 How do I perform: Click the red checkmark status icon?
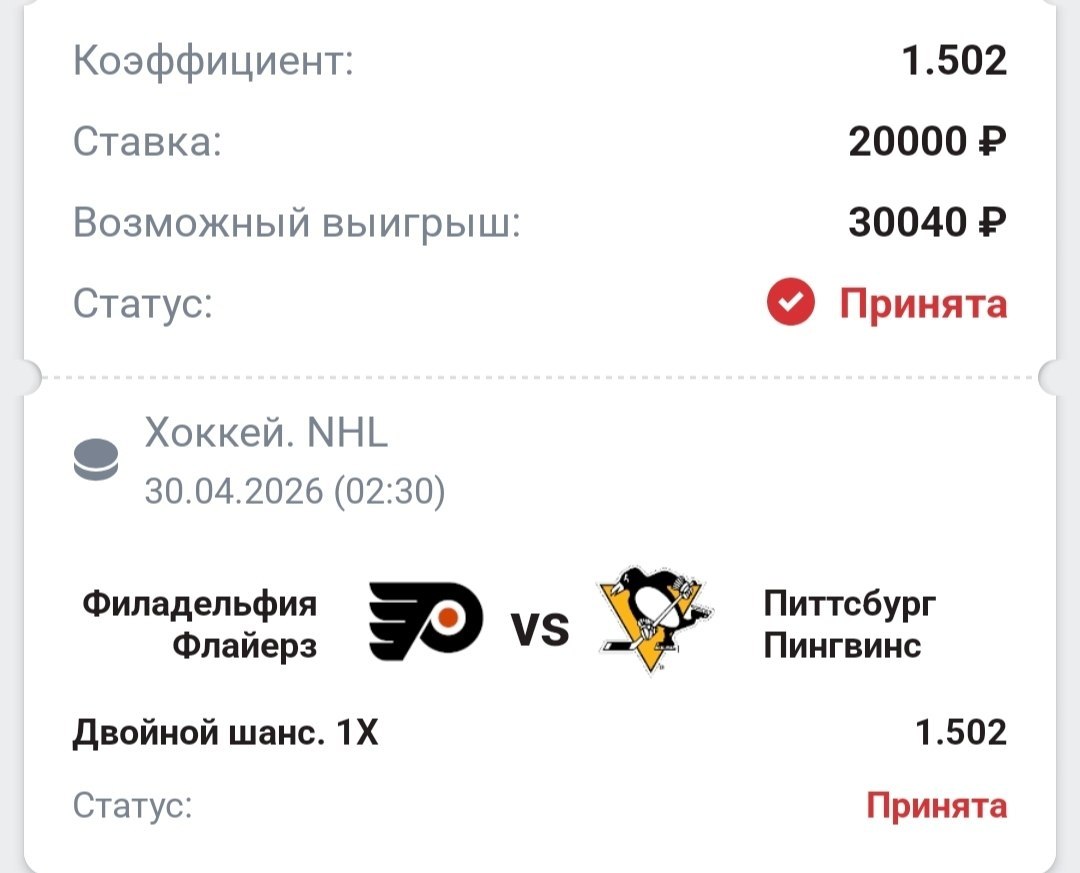click(x=791, y=303)
